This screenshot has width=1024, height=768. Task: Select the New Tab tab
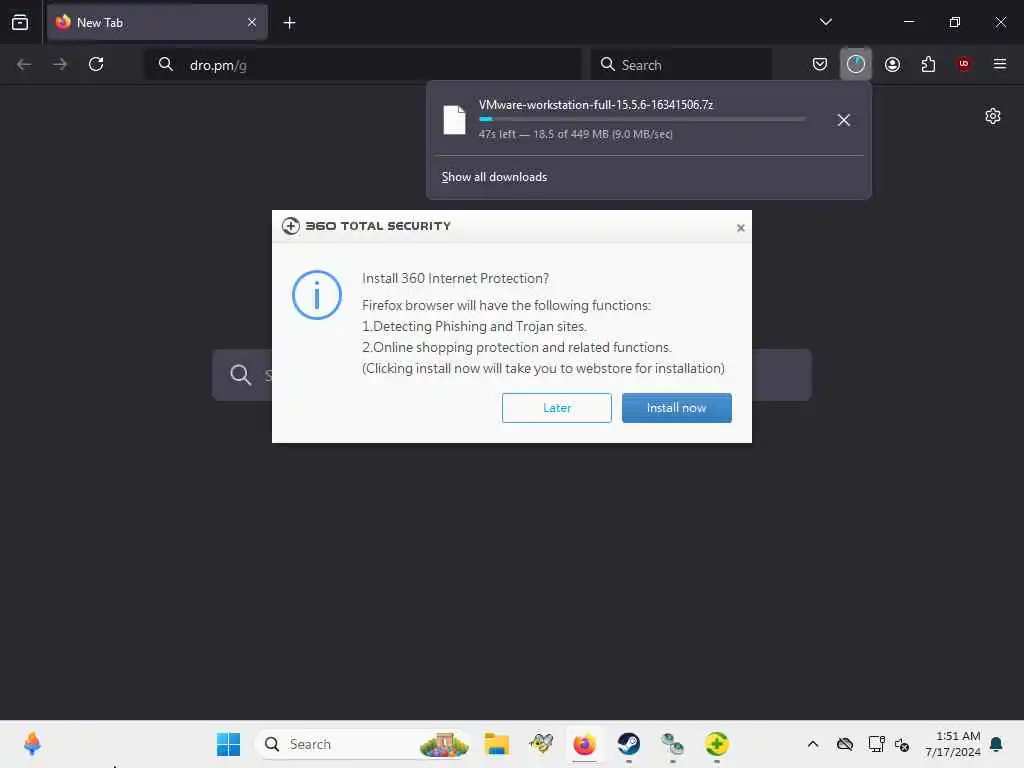point(157,22)
